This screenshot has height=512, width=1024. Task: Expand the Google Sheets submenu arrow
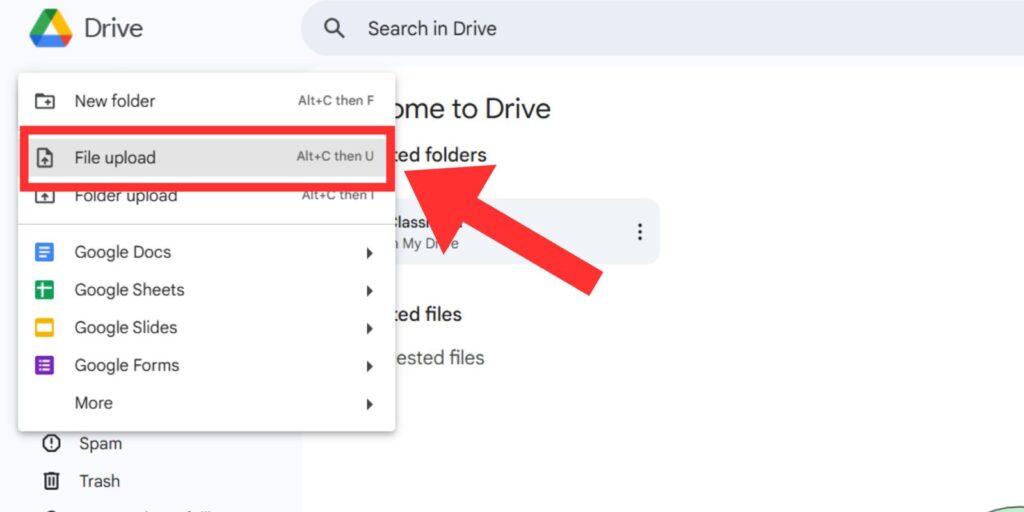point(370,291)
